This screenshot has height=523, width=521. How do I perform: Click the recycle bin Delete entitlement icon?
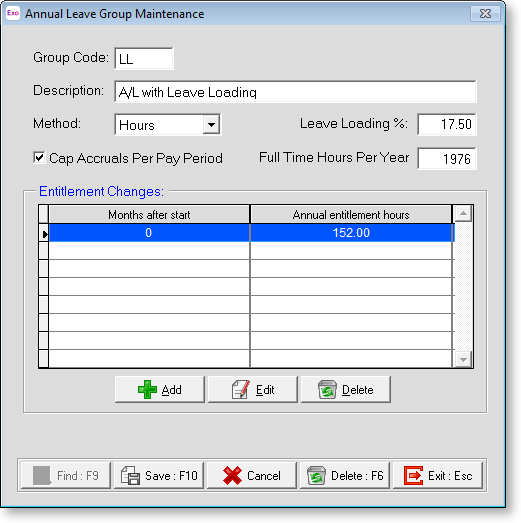pos(327,389)
